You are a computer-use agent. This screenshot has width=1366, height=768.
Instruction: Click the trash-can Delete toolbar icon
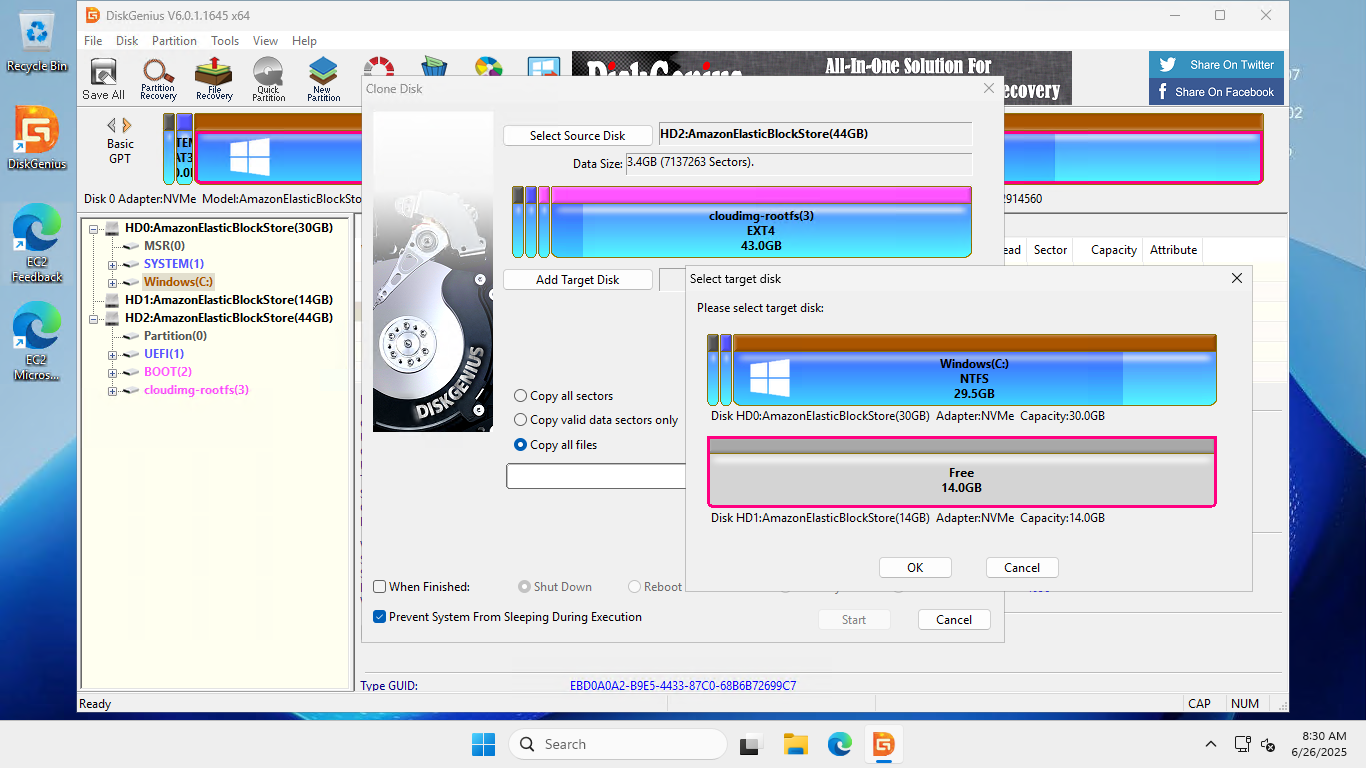(434, 66)
